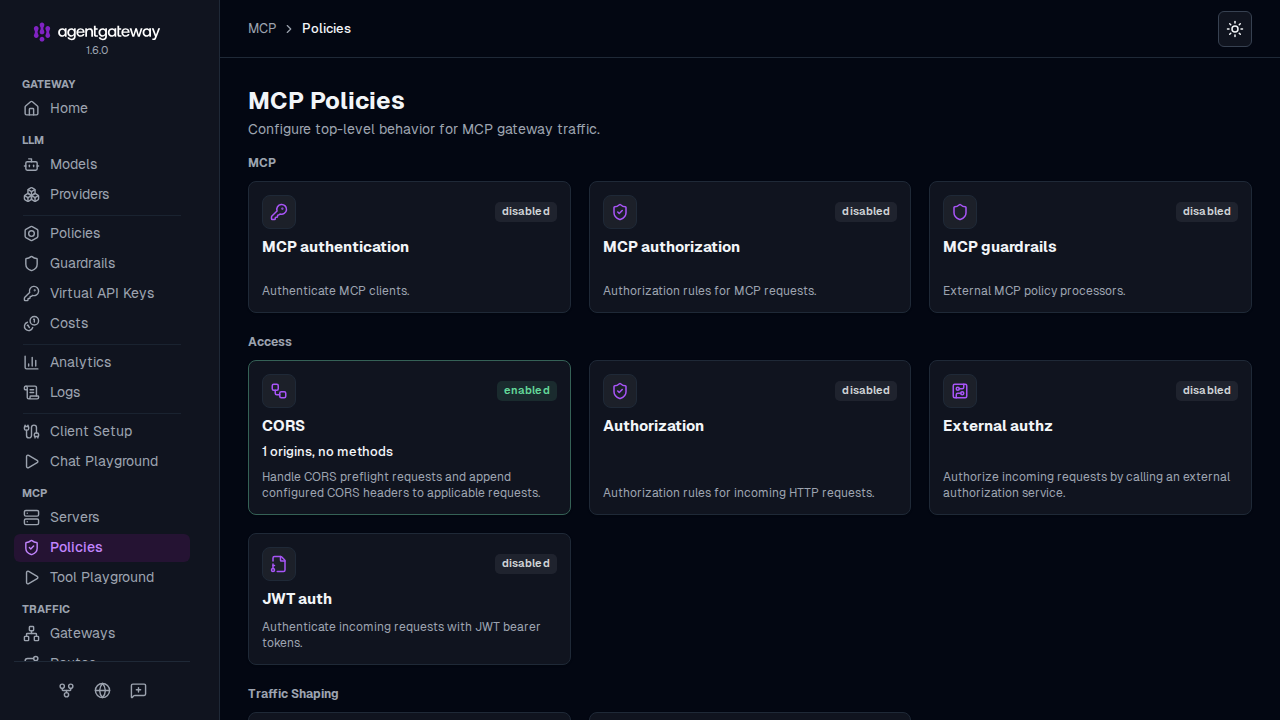Click the Chat Playground play icon
Screen dimensions: 1280x720
32,461
